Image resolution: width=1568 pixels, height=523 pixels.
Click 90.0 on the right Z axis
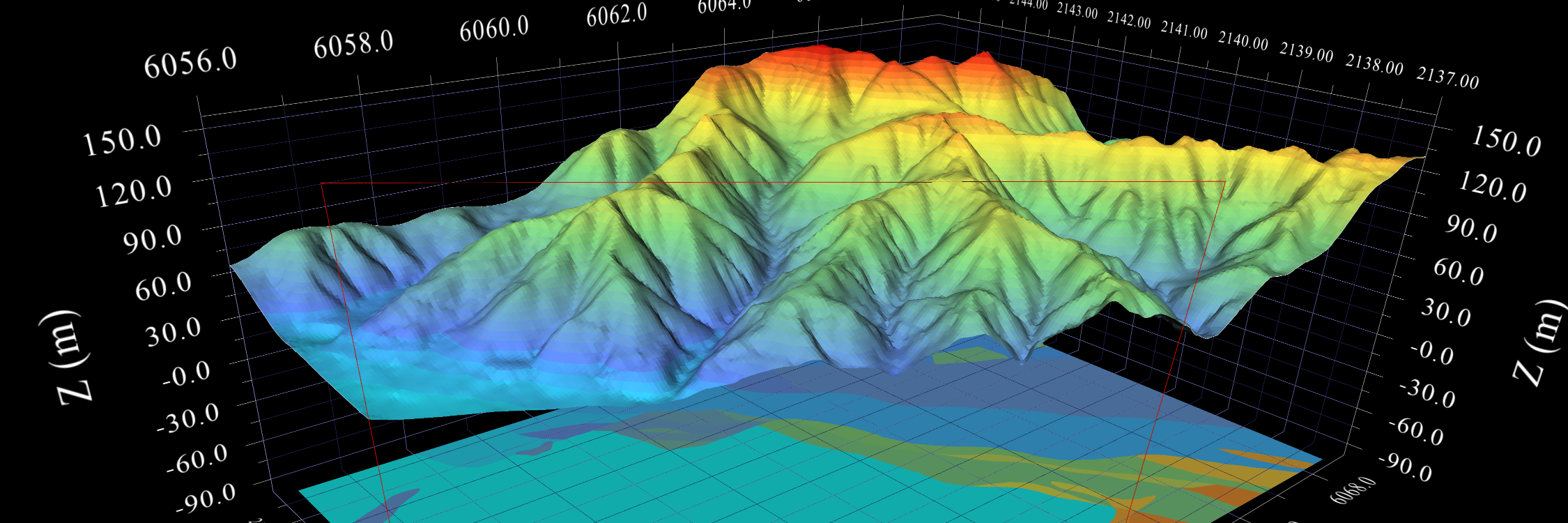[x=1471, y=229]
